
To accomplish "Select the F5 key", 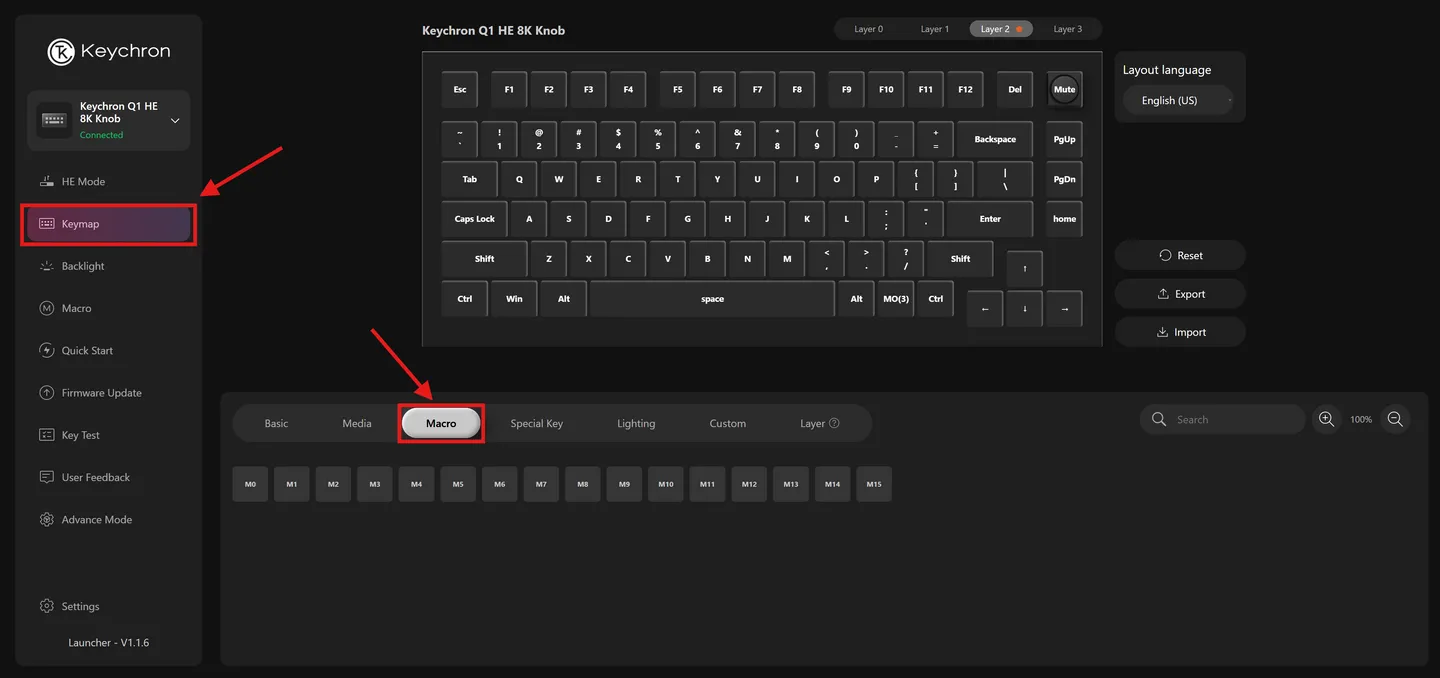I will coord(677,89).
